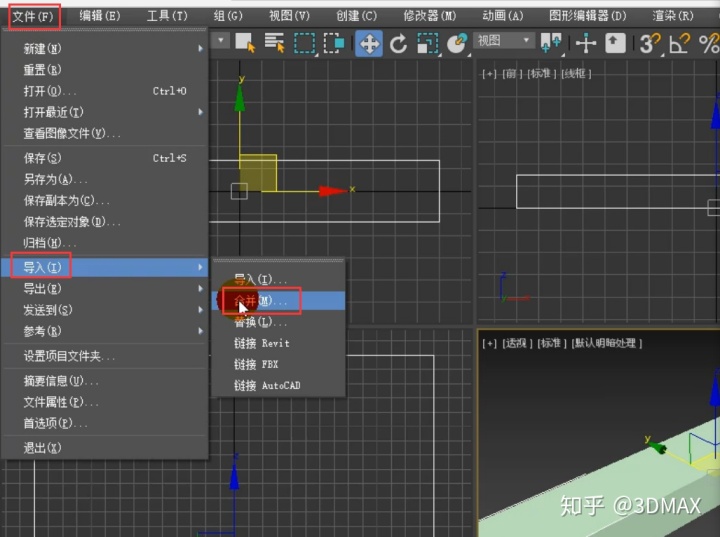
Task: Click the Select and Place tool
Action: click(x=457, y=43)
